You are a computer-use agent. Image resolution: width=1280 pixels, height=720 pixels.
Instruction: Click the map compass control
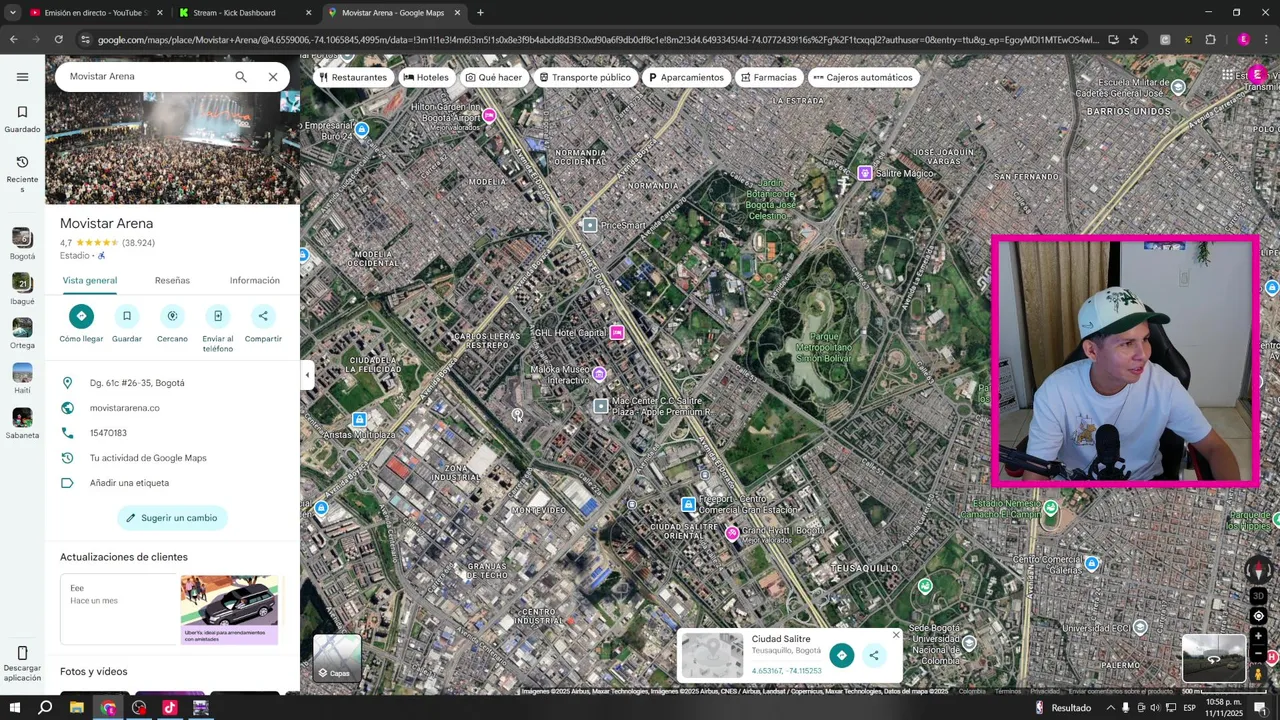point(1258,570)
